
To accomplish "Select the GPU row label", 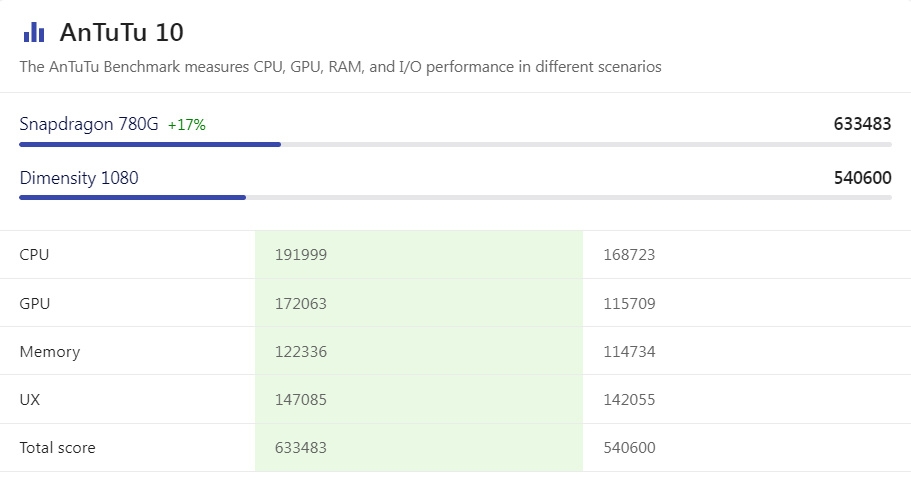I will click(35, 303).
